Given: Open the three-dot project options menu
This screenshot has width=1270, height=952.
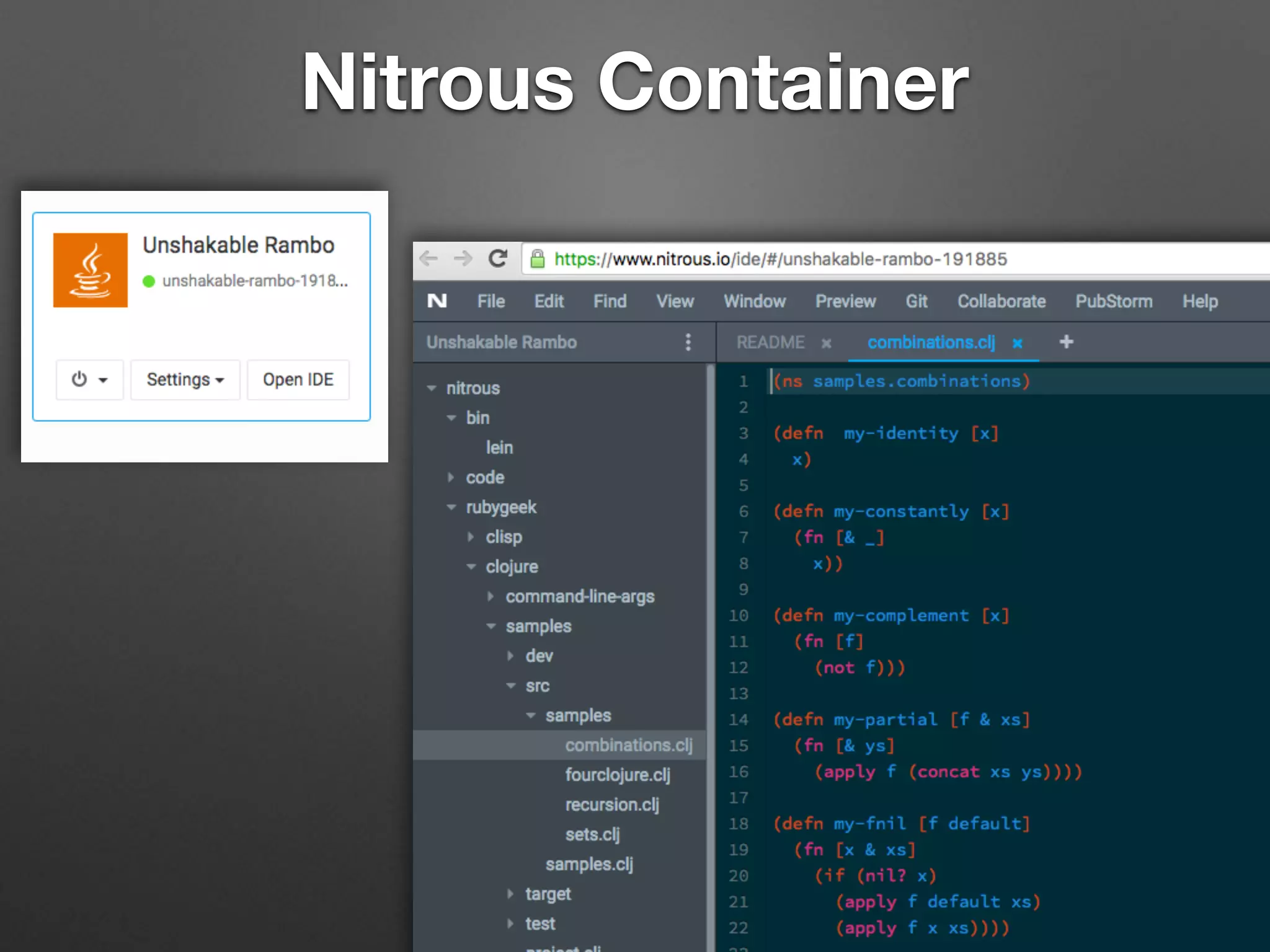Looking at the screenshot, I should pyautogui.click(x=688, y=342).
